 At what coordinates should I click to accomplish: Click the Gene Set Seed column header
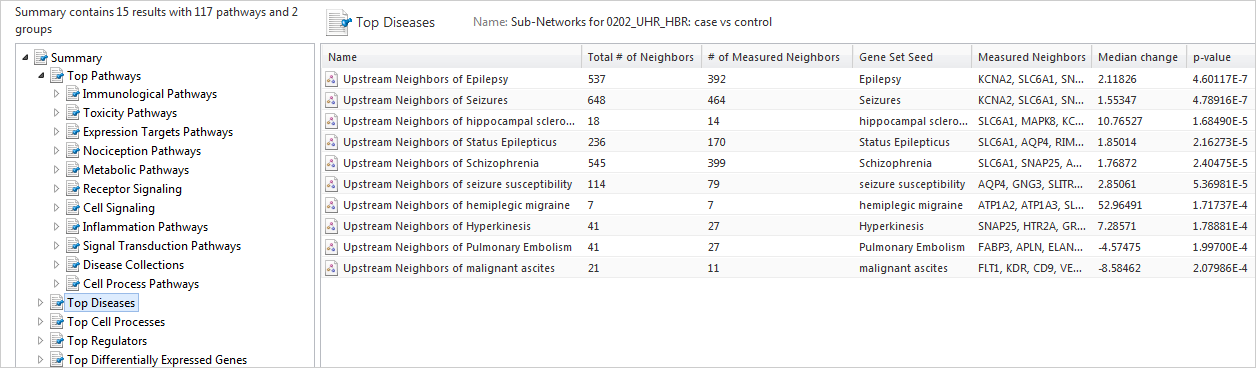(x=911, y=57)
